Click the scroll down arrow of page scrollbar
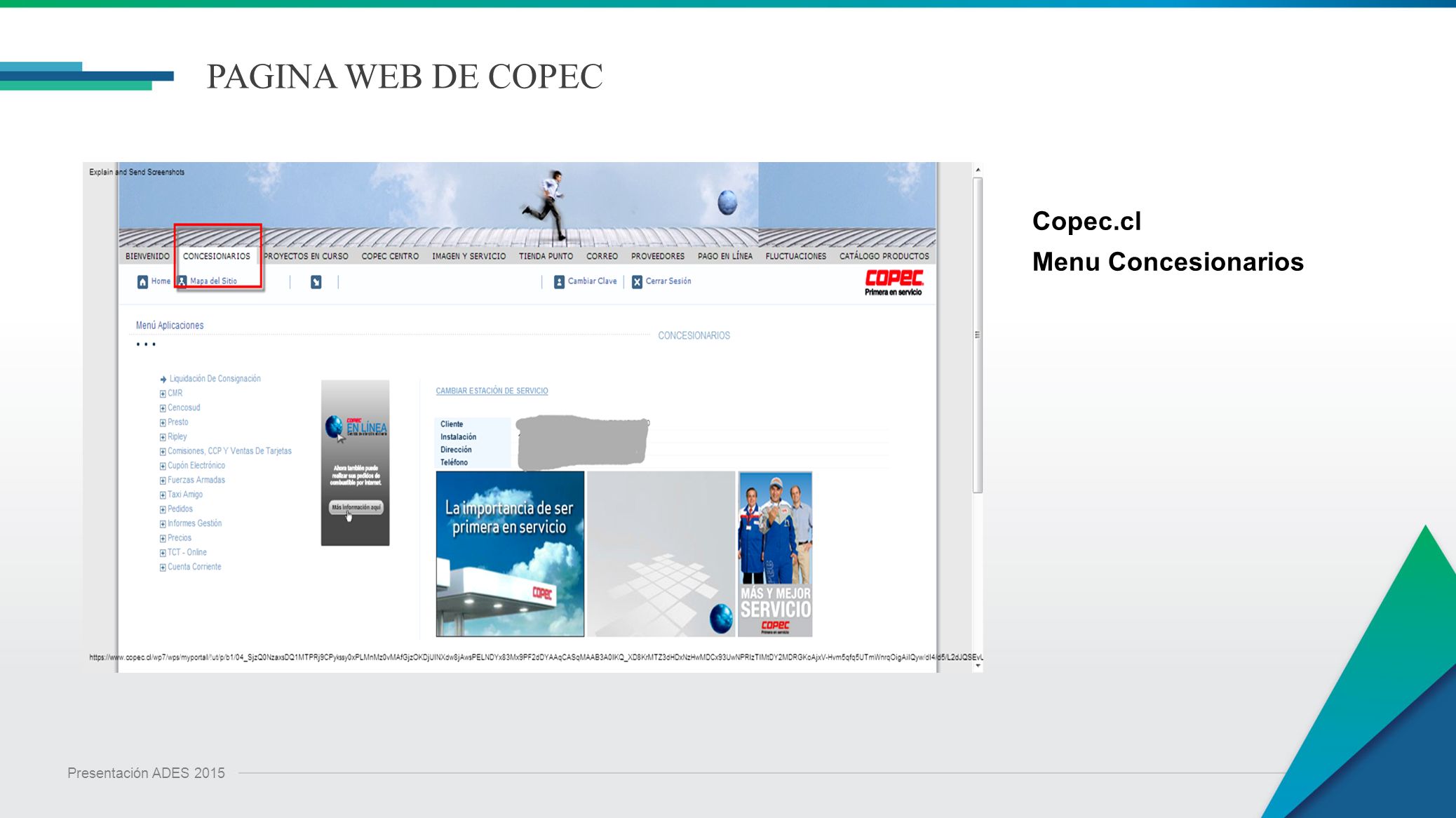The width and height of the screenshot is (1456, 818). click(x=978, y=666)
